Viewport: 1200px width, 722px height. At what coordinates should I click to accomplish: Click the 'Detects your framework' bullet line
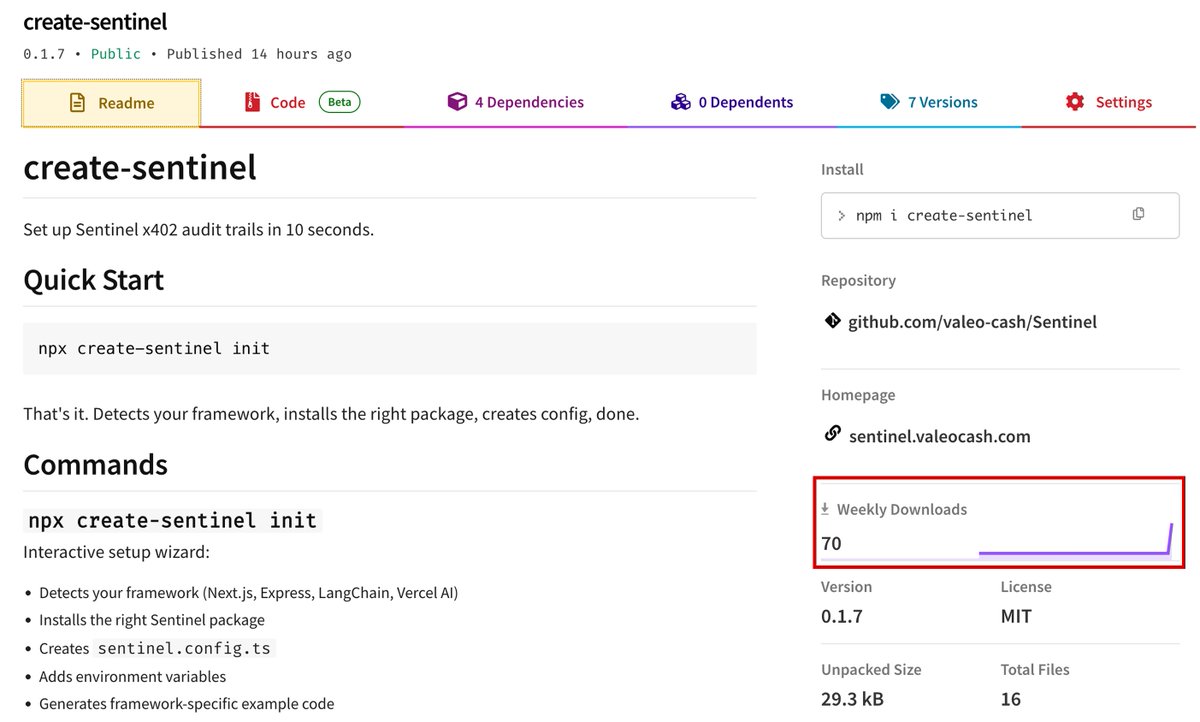(x=248, y=593)
